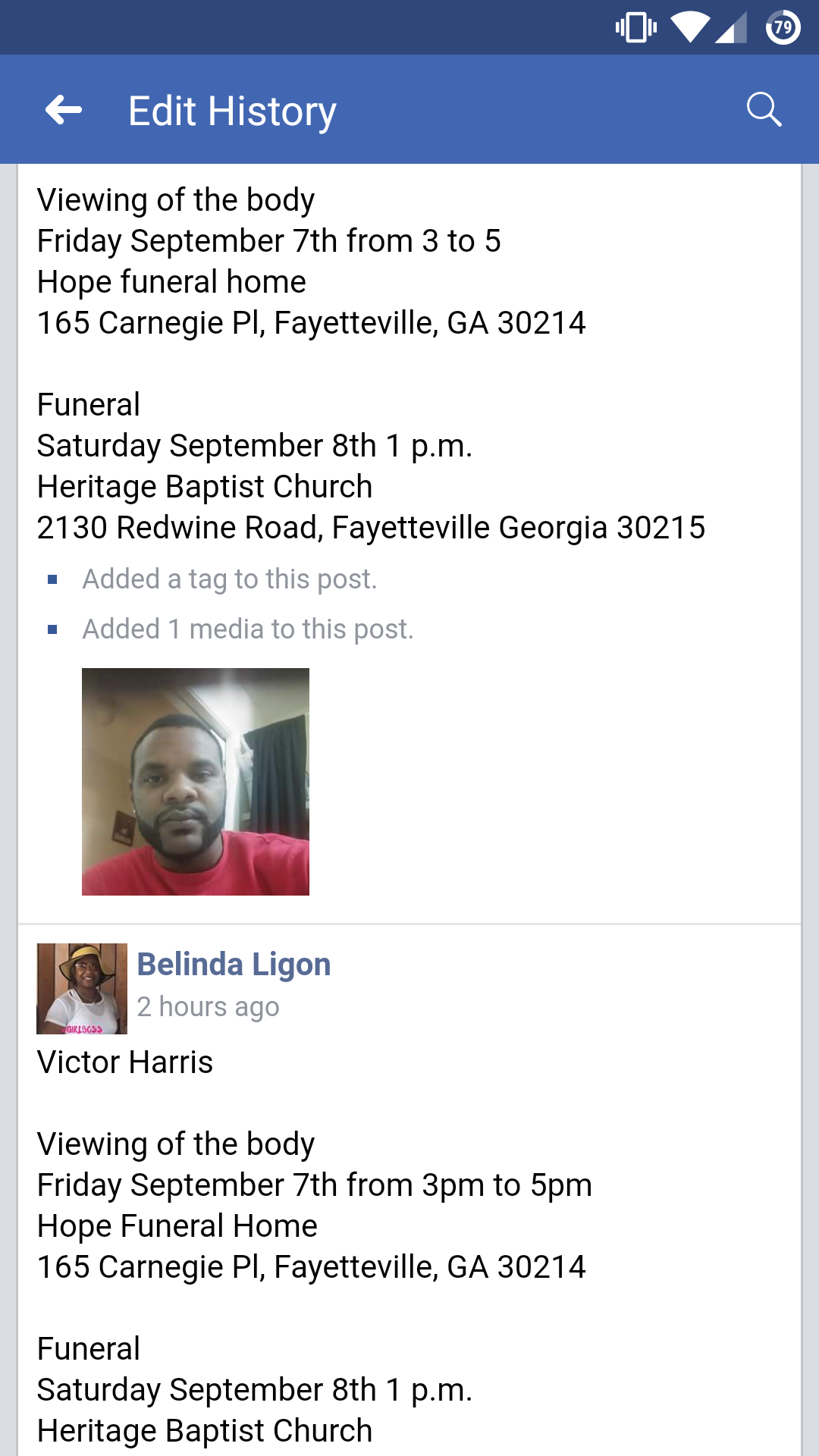Tap the back arrow icon
Viewport: 819px width, 1456px height.
tap(64, 110)
